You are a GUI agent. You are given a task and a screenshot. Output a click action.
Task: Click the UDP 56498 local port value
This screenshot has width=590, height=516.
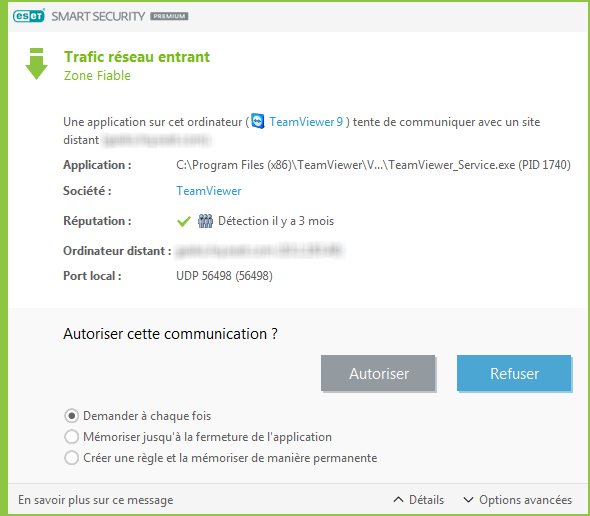(224, 276)
